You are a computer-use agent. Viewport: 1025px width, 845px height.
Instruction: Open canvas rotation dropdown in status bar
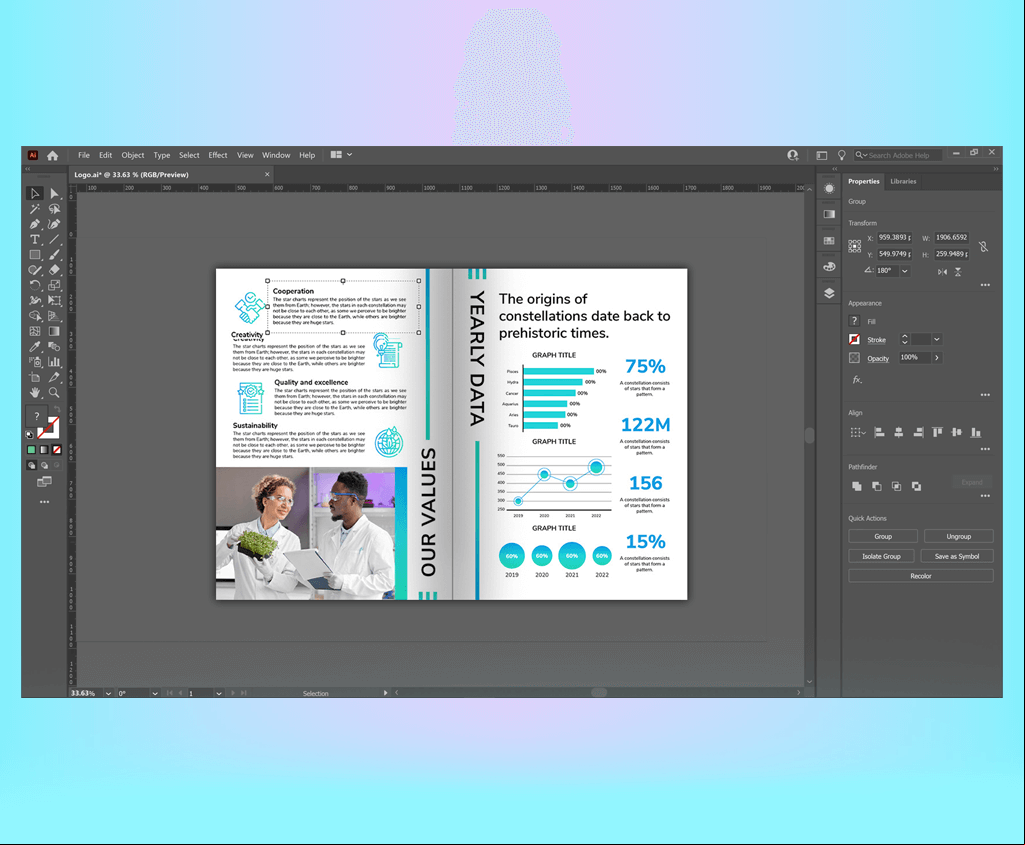(155, 693)
